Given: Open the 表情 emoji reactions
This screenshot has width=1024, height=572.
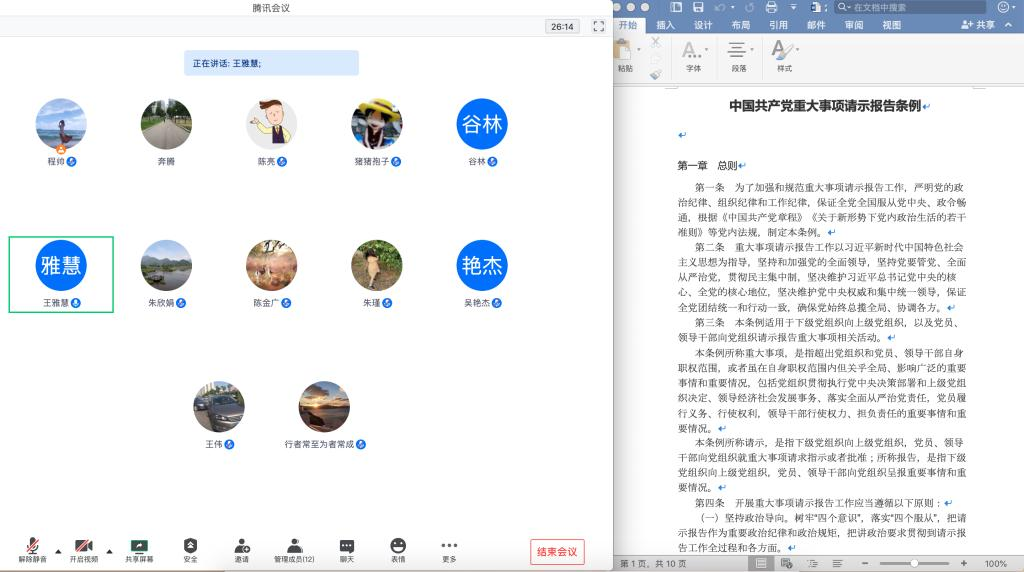Looking at the screenshot, I should click(x=398, y=546).
